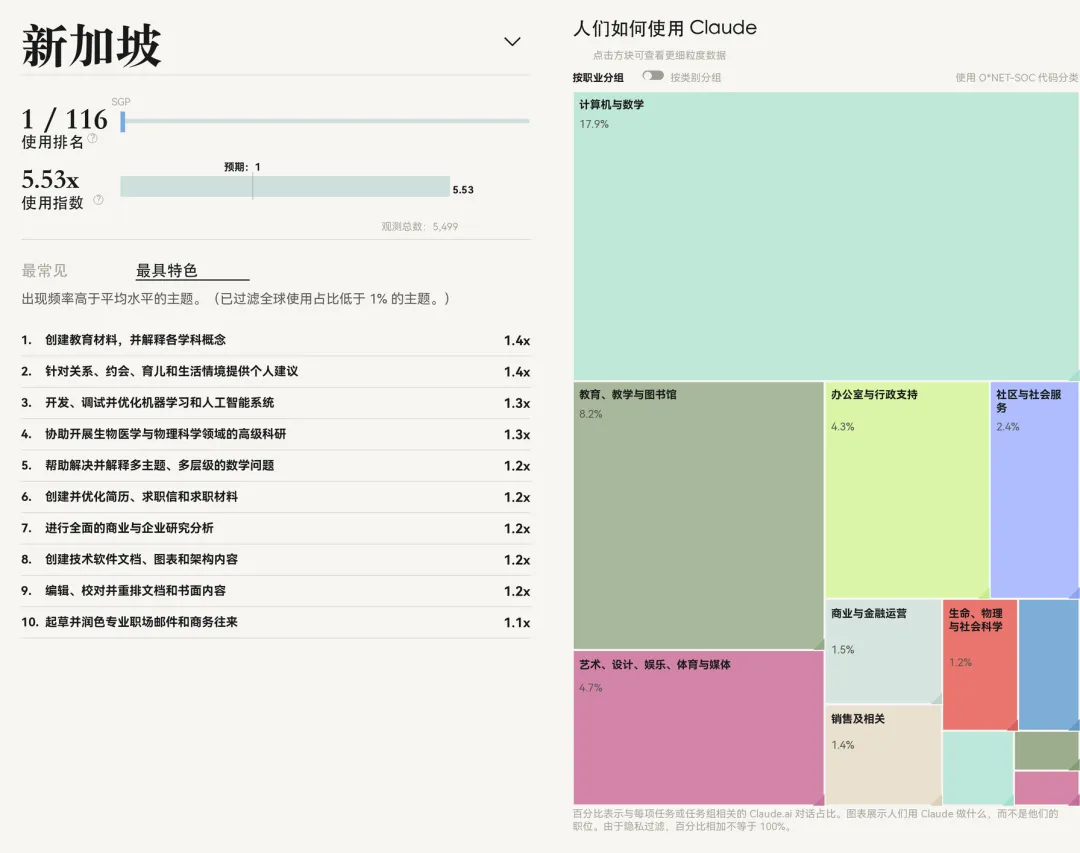Viewport: 1080px width, 853px height.
Task: Open the 计算机与数学 treemap block
Action: pos(826,236)
